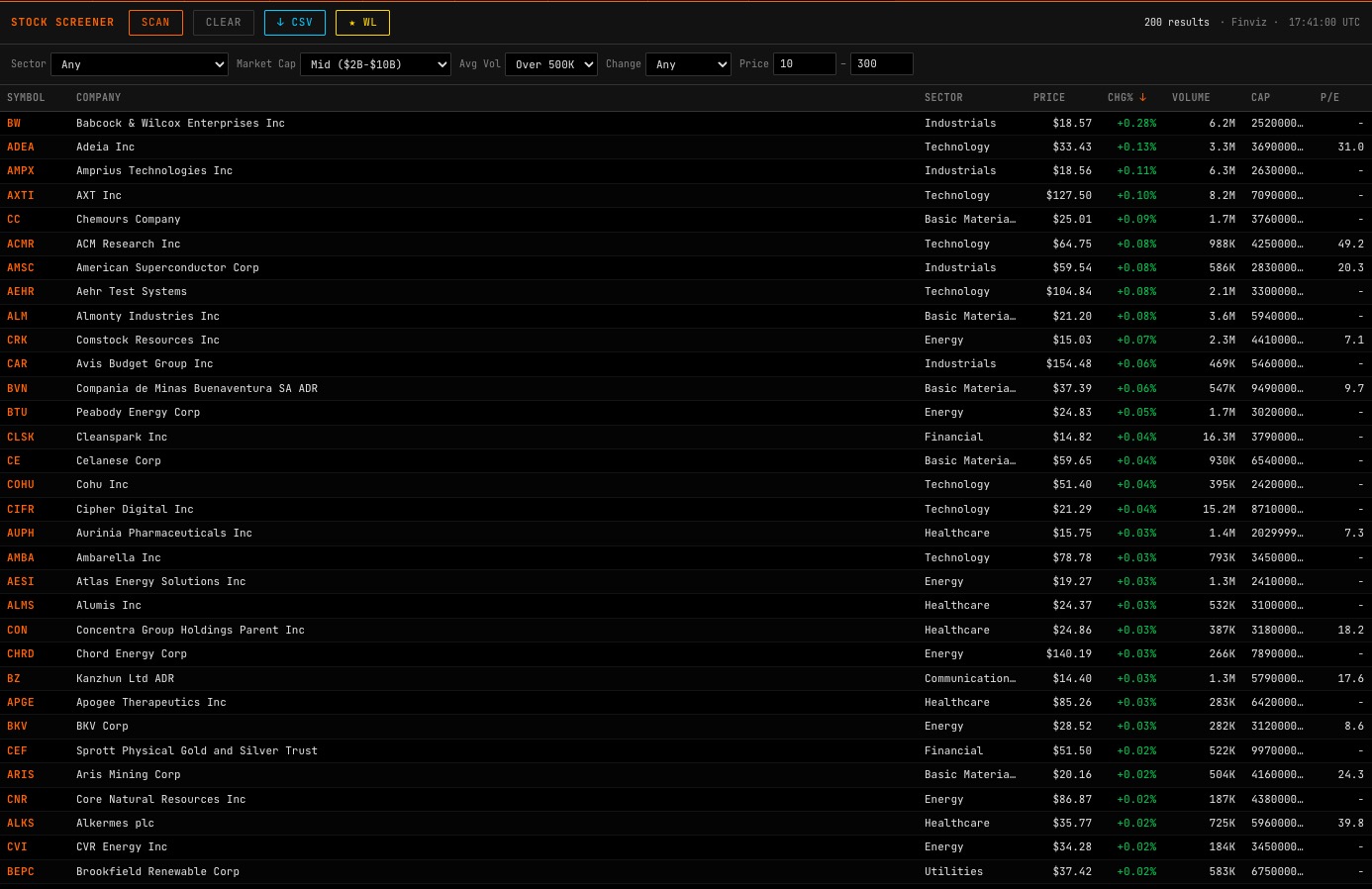1372x889 pixels.
Task: Click the STOCK SCREENER title
Action: (62, 23)
